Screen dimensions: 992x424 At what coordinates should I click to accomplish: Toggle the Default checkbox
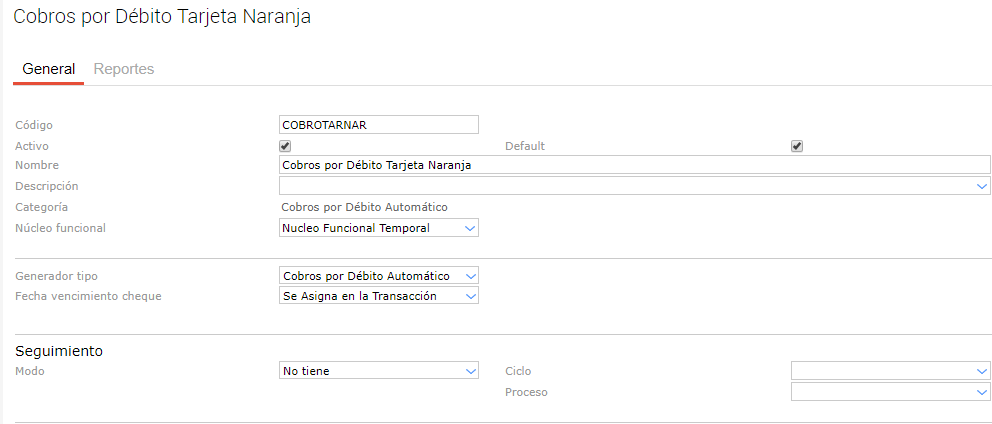coord(797,146)
